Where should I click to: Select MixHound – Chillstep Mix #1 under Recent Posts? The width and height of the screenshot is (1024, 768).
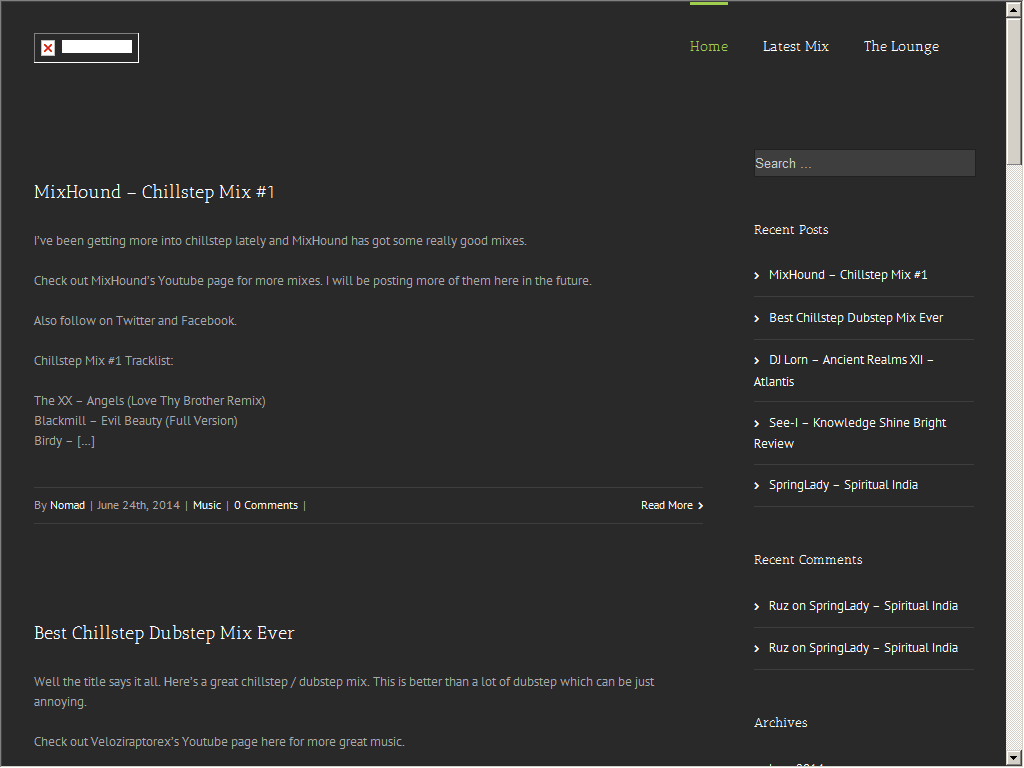(x=848, y=275)
